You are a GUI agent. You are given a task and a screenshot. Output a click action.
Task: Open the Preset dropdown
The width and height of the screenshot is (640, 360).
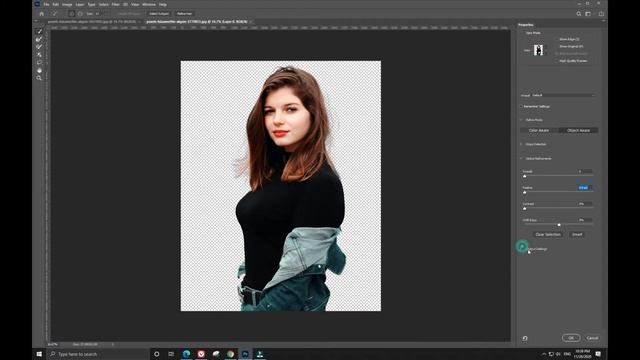(563, 95)
